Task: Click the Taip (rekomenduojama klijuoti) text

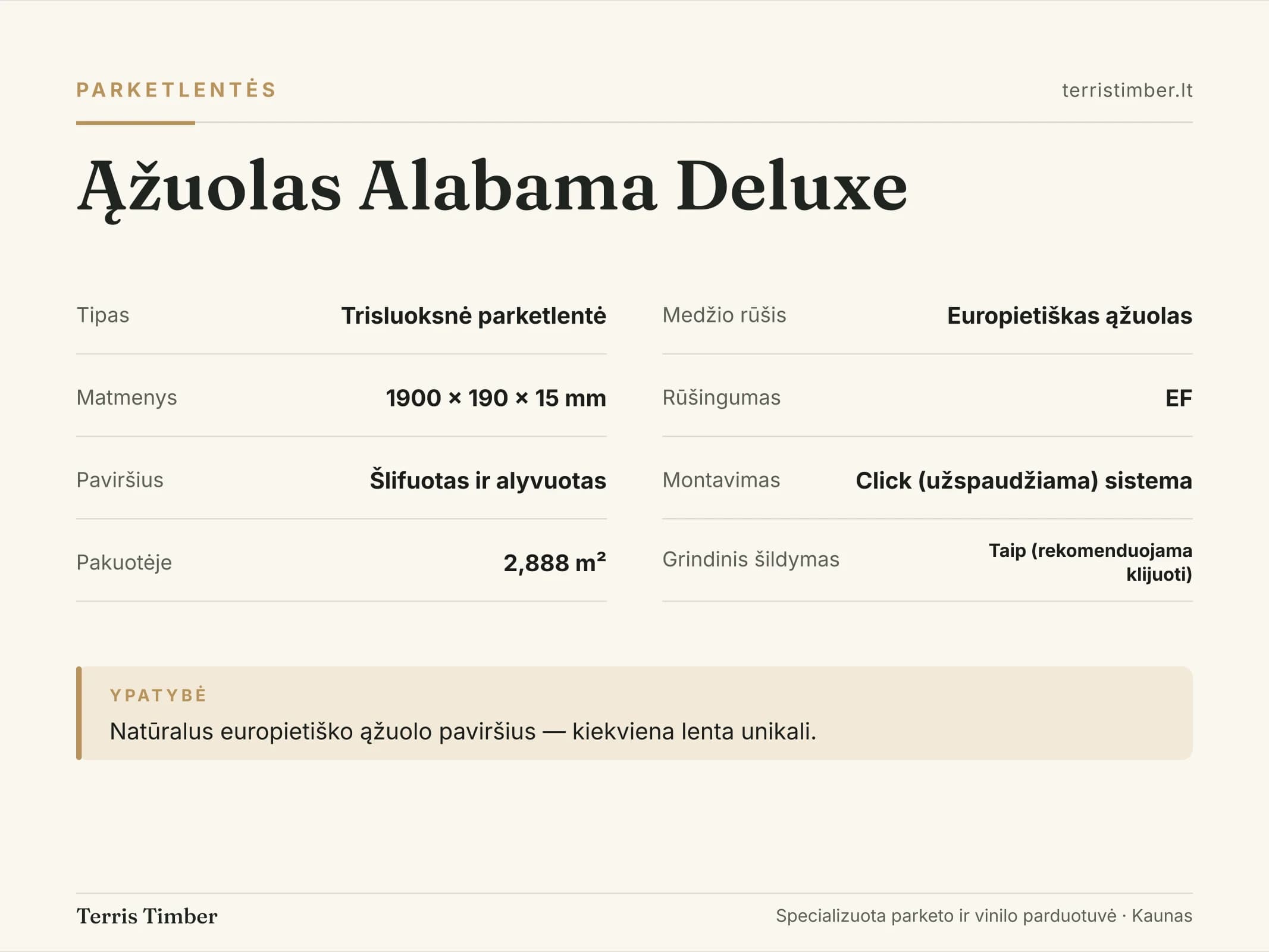Action: pyautogui.click(x=1091, y=562)
